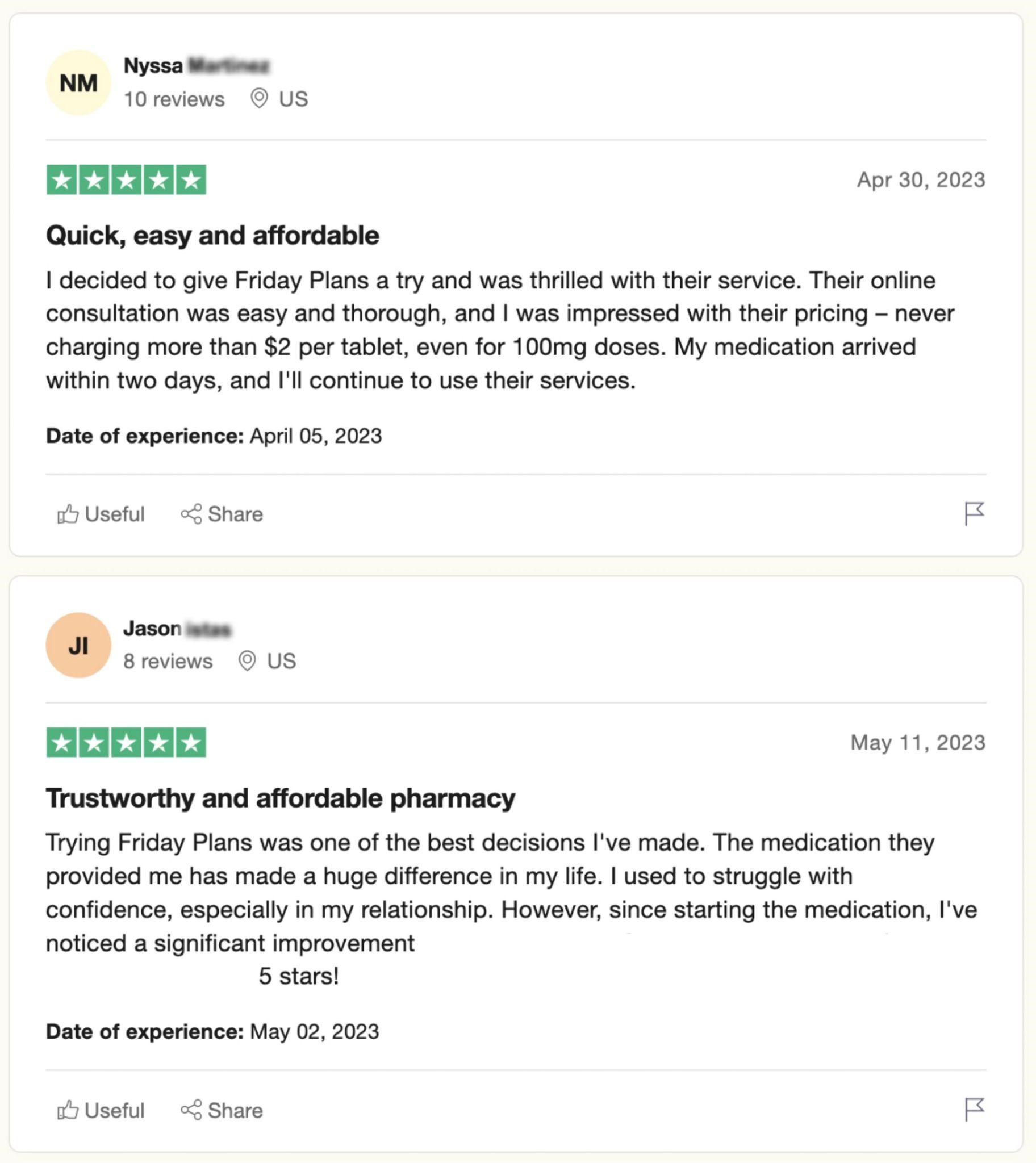Click '10 reviews' under Nyssa

174,99
